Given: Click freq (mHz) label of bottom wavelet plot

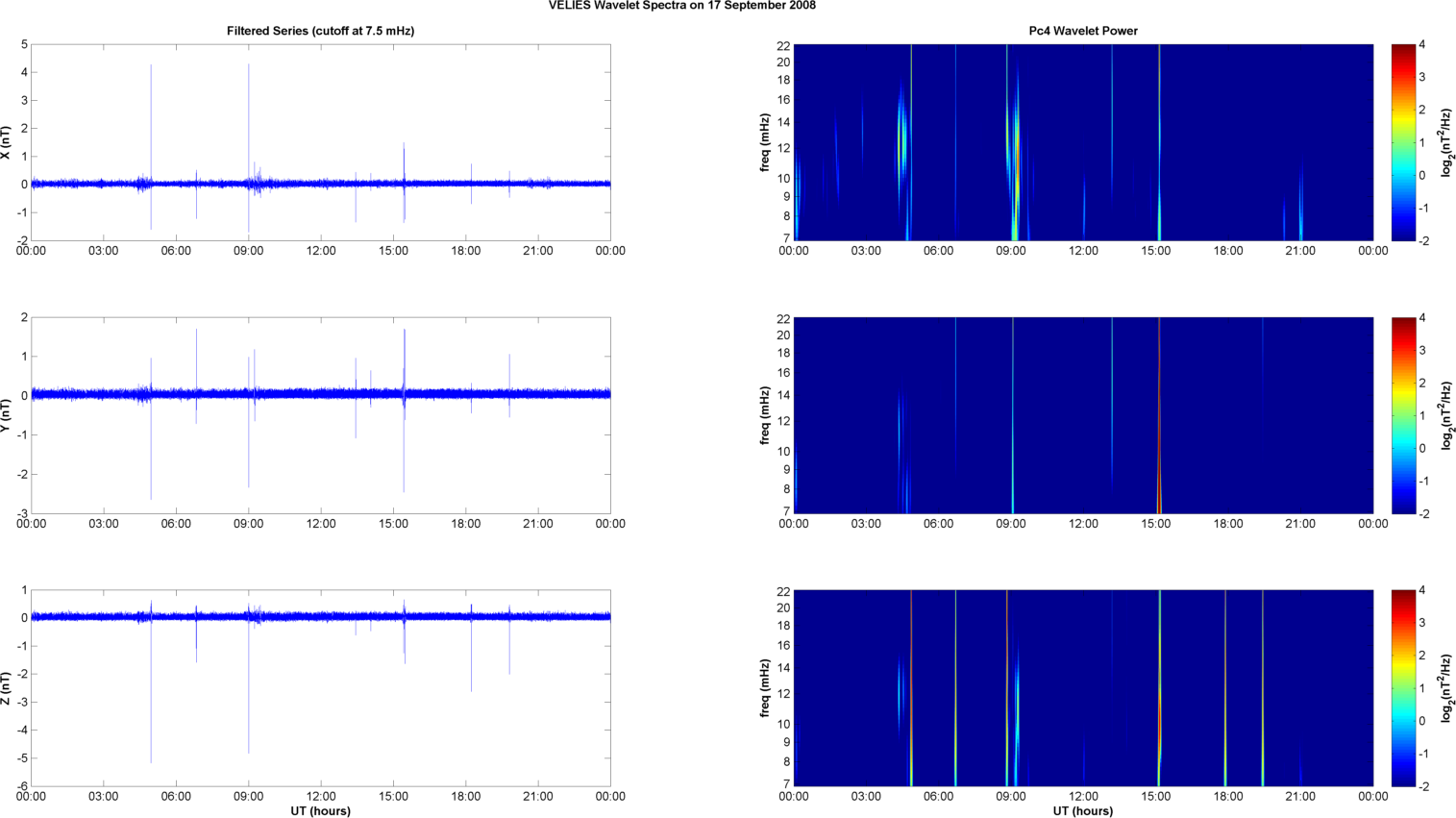Looking at the screenshot, I should (x=765, y=688).
